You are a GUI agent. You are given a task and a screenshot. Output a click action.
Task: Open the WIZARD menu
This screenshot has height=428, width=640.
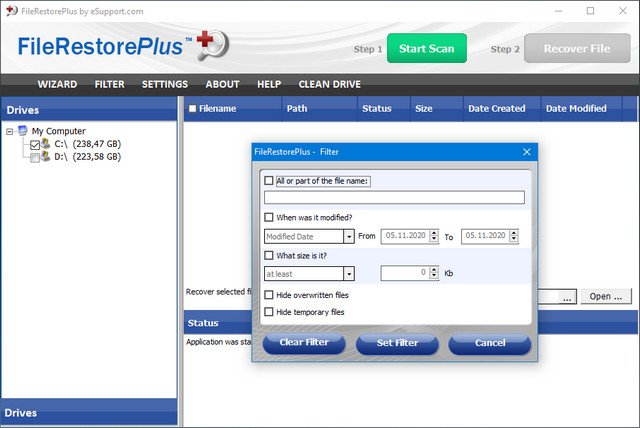point(57,84)
